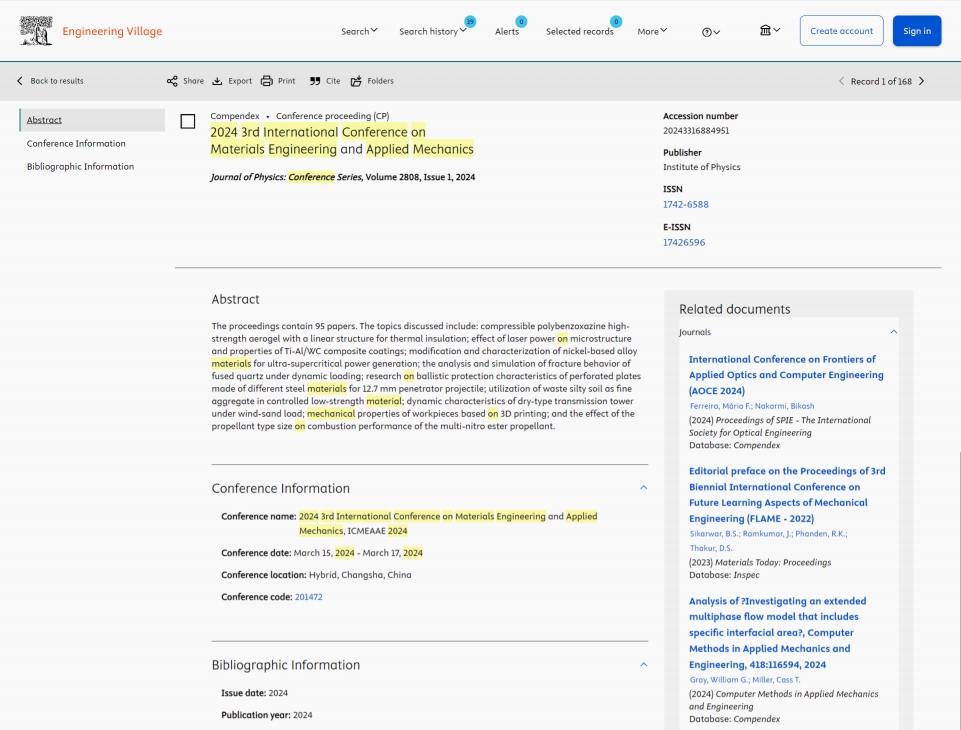The width and height of the screenshot is (961, 730).
Task: Collapse the Conference Information section
Action: tap(644, 488)
